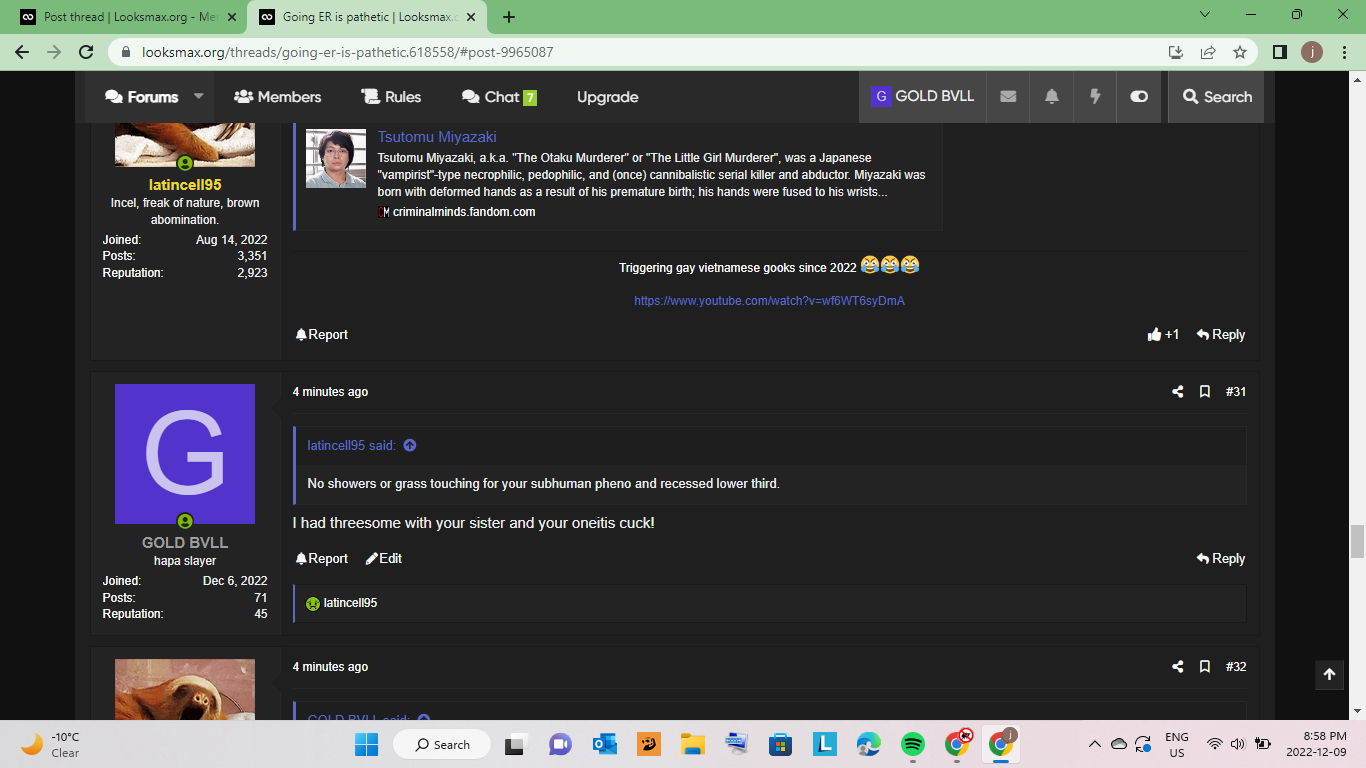This screenshot has width=1366, height=768.
Task: Bookmark this page with star icon
Action: (1240, 52)
